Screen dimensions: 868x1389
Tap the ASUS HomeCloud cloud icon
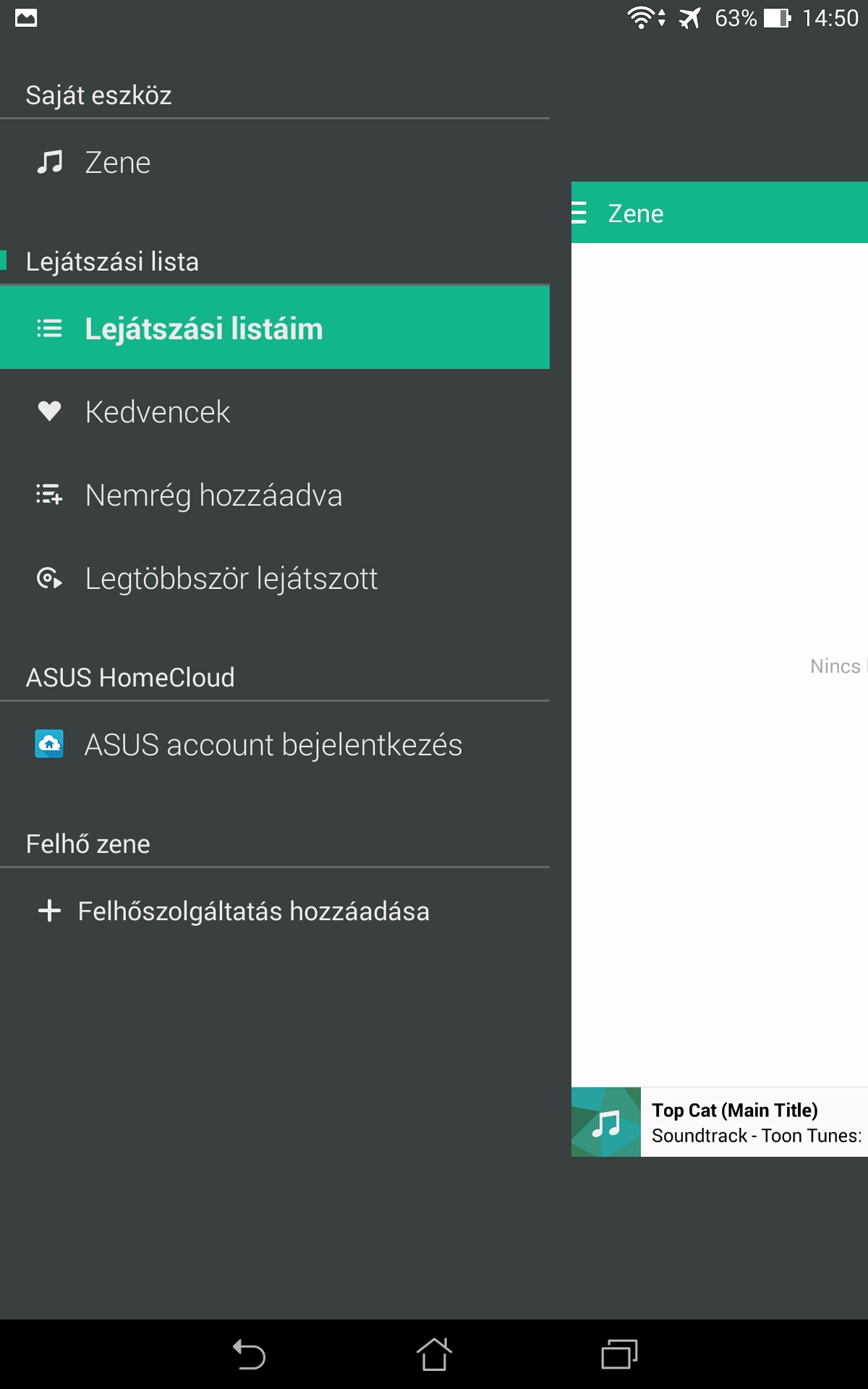coord(49,744)
